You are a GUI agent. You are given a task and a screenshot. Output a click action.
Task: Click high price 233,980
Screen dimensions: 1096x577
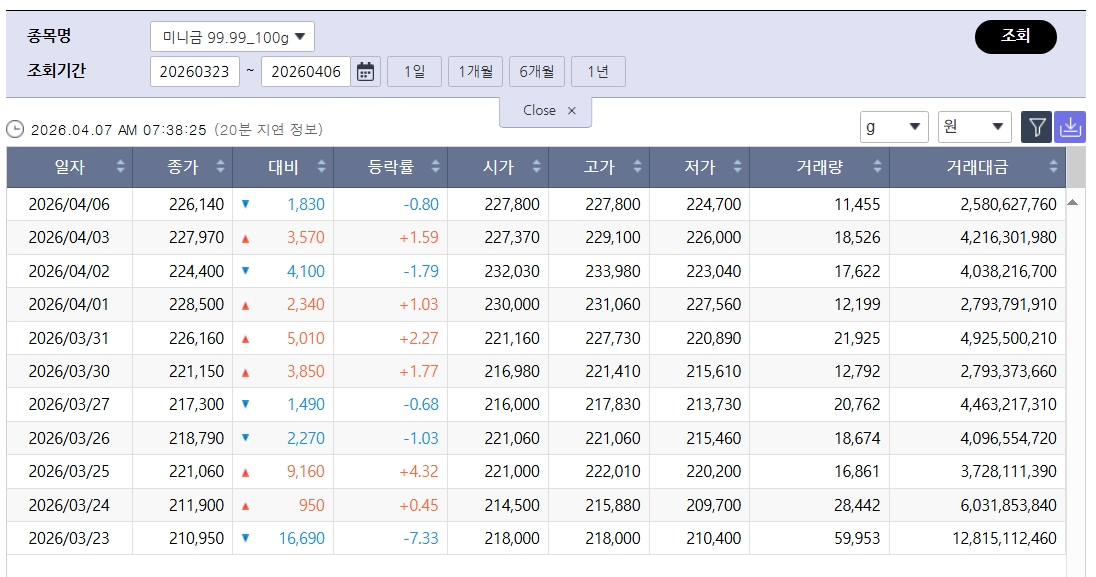pyautogui.click(x=612, y=271)
